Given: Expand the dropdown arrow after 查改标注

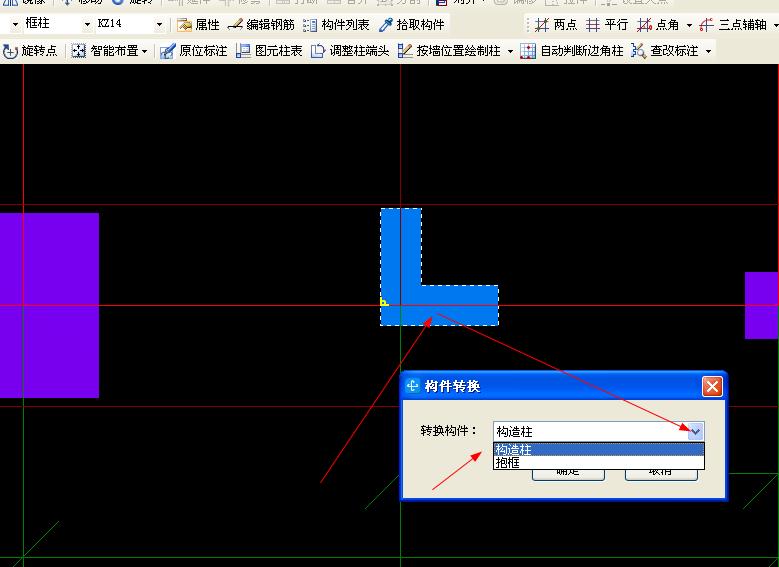Looking at the screenshot, I should point(708,51).
